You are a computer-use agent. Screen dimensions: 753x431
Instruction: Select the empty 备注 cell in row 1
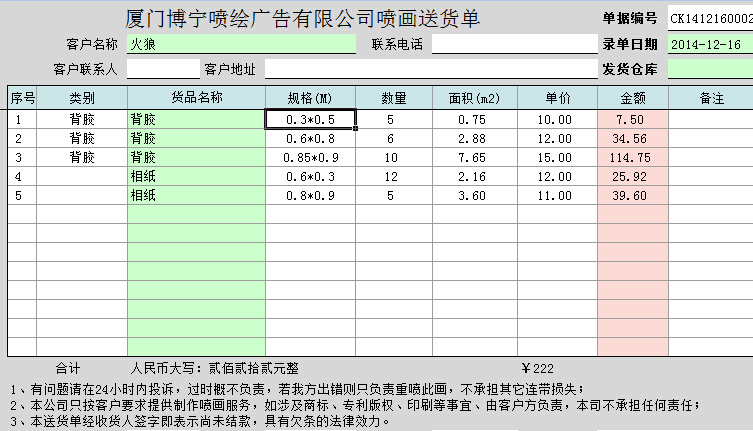[711, 119]
